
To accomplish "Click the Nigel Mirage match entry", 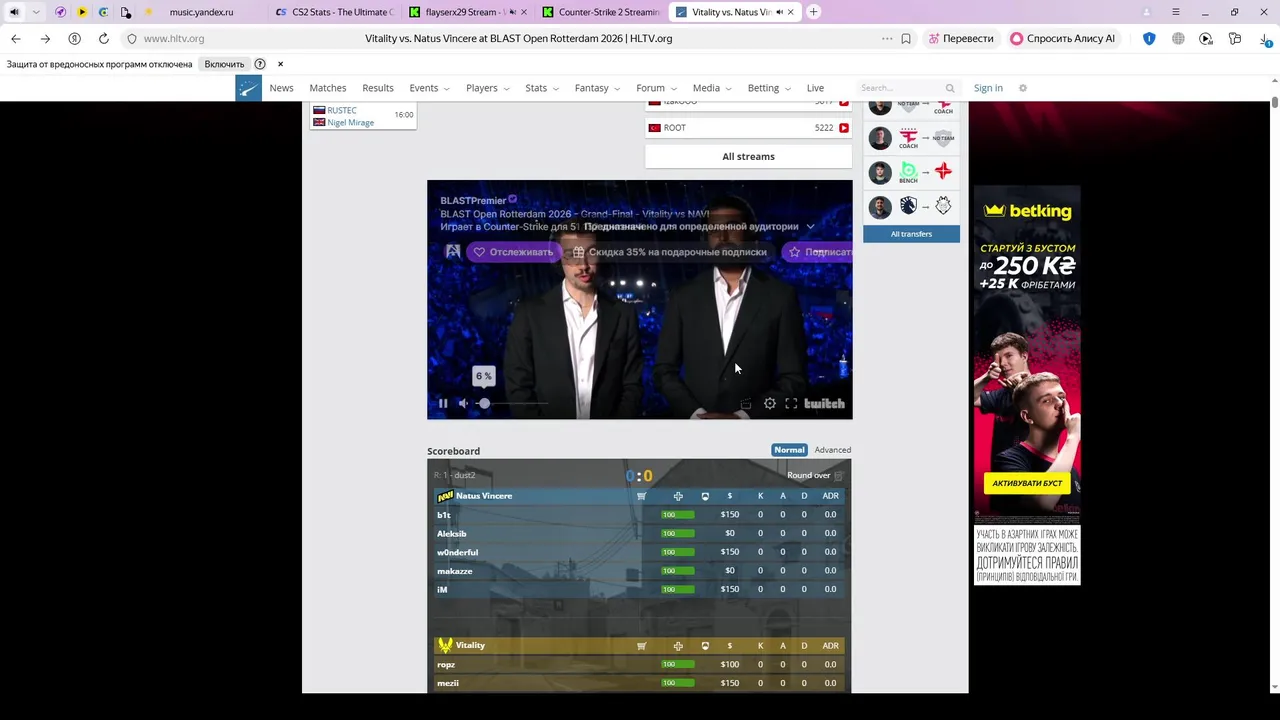I will pos(350,122).
